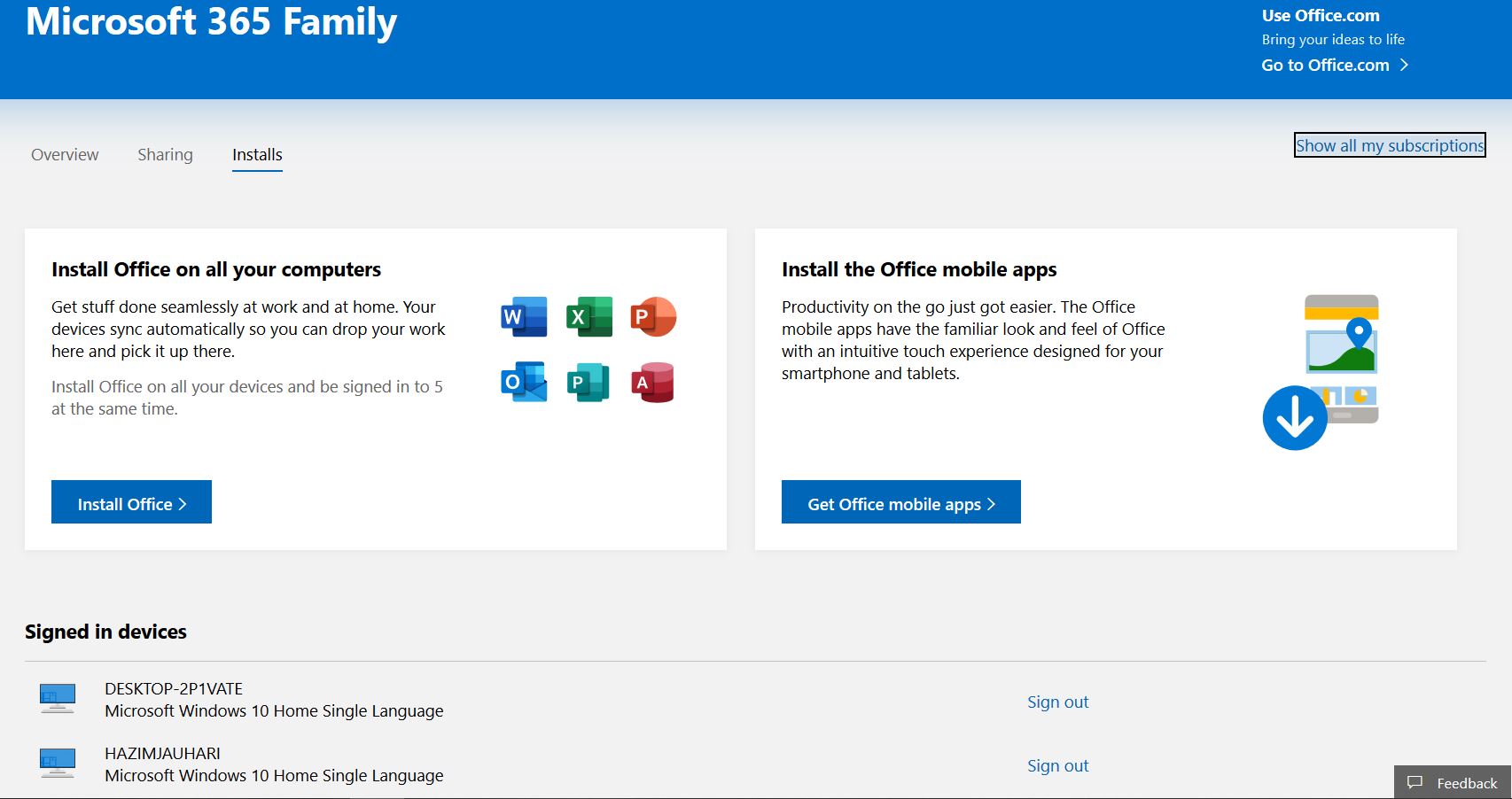Click Get Office mobile apps button

901,502
